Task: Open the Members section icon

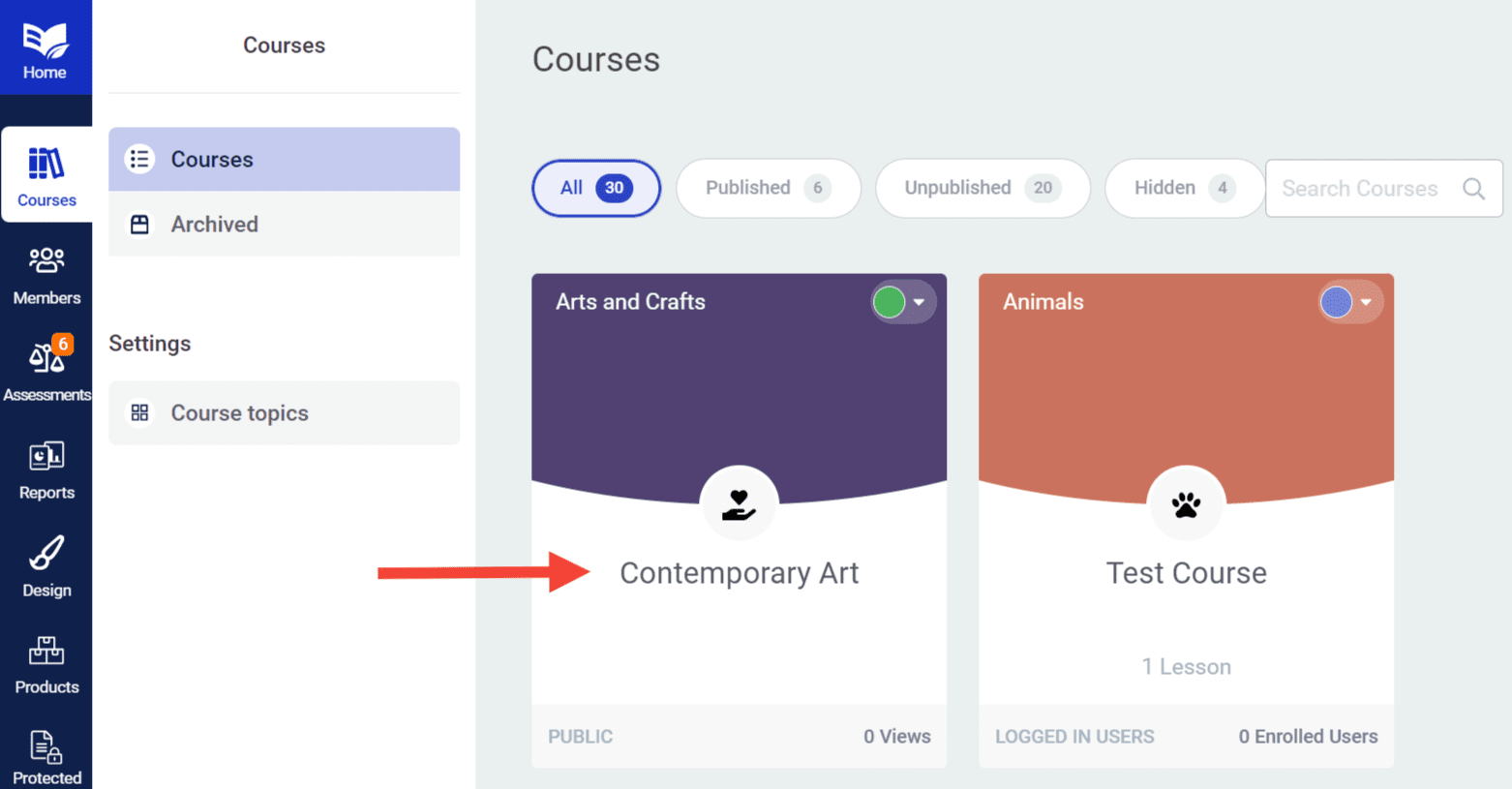Action: coord(46,260)
